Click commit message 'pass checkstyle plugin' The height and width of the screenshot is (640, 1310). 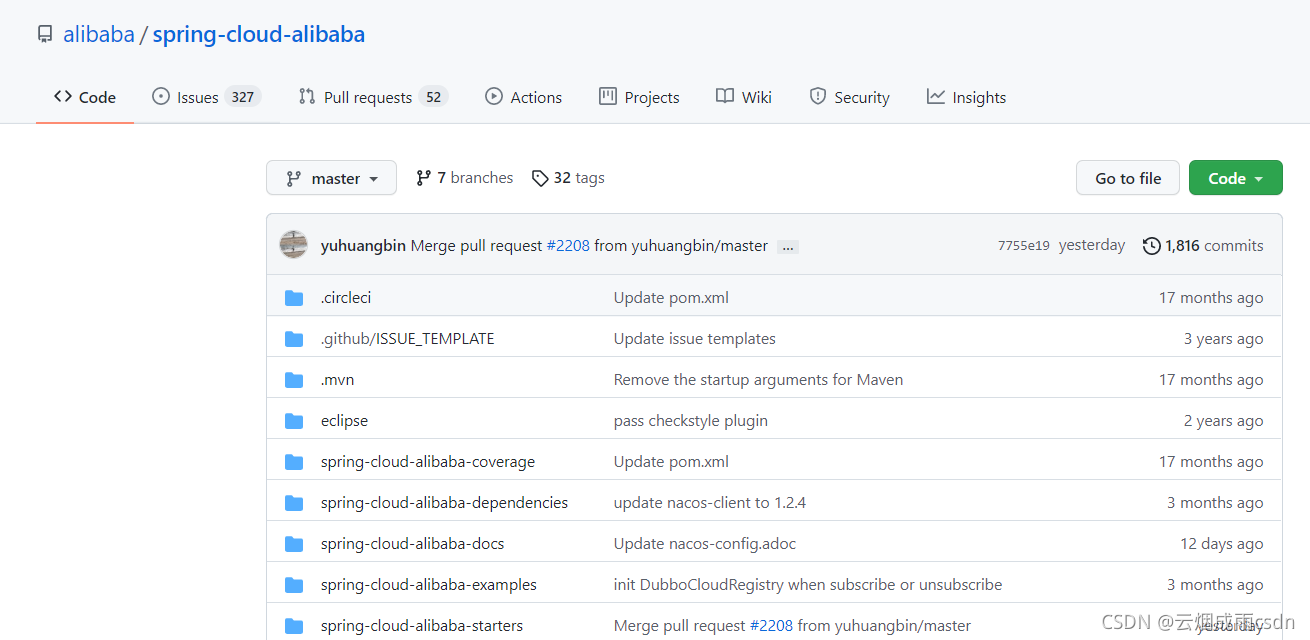[691, 421]
